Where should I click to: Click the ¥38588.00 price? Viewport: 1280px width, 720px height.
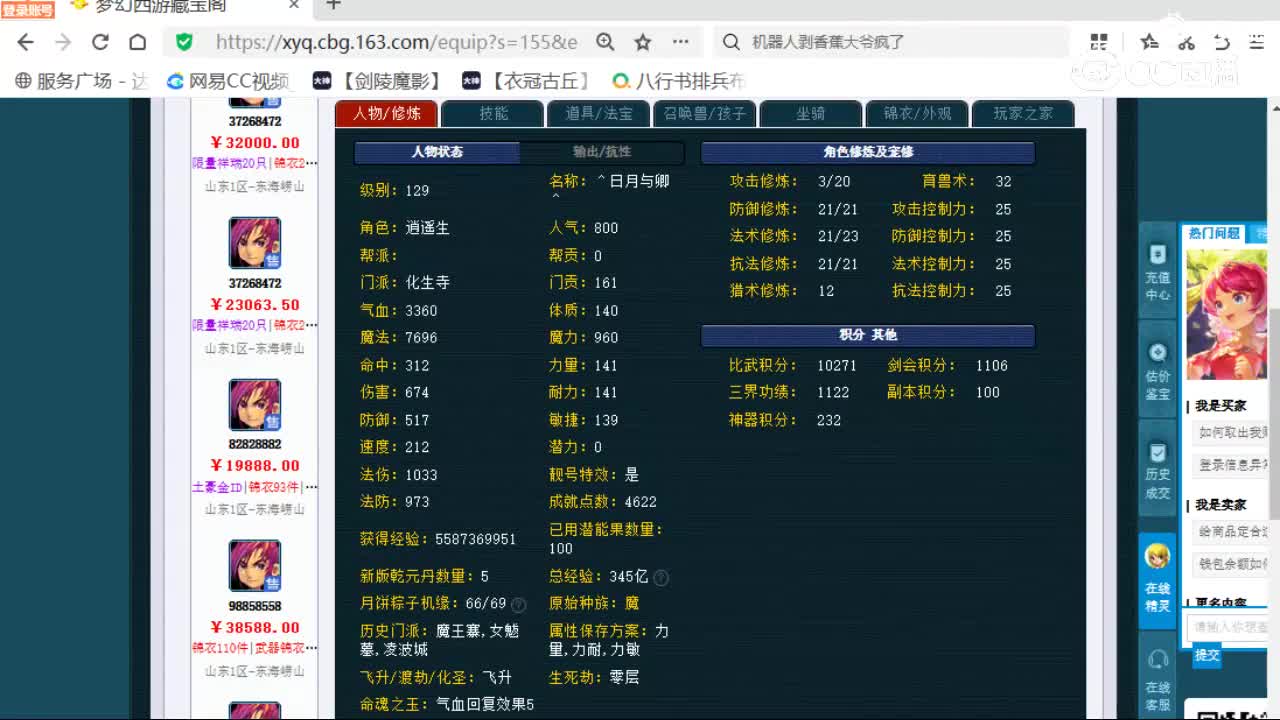pos(255,628)
